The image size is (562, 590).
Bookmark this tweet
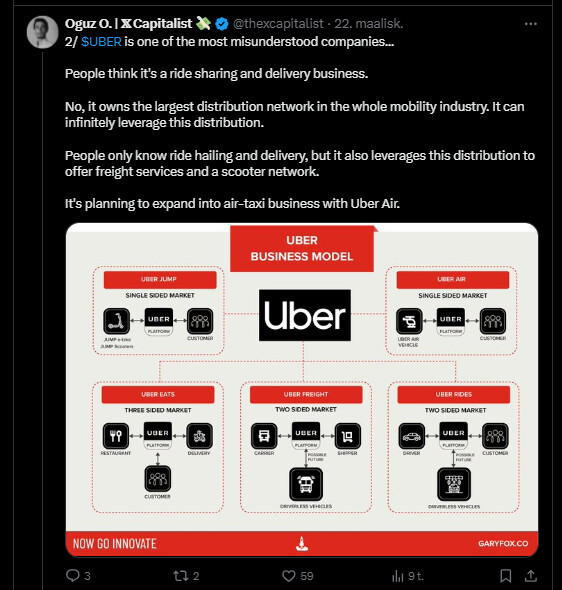506,576
